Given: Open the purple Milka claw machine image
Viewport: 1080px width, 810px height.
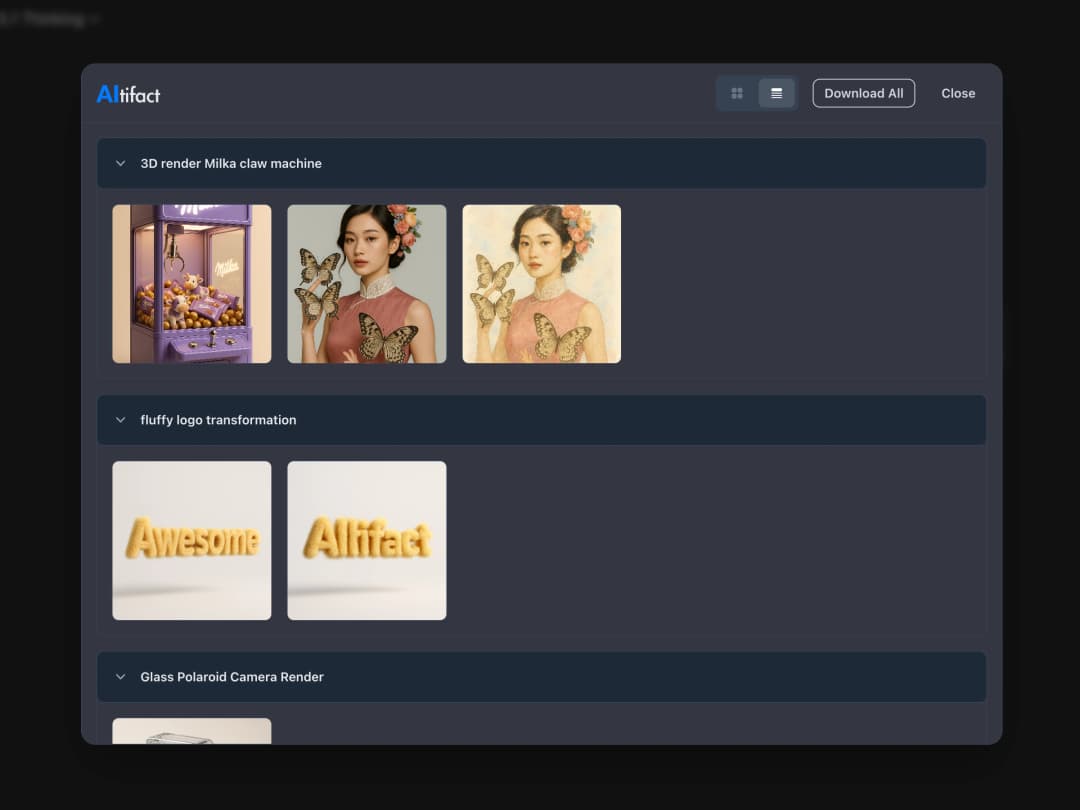Looking at the screenshot, I should pyautogui.click(x=192, y=284).
